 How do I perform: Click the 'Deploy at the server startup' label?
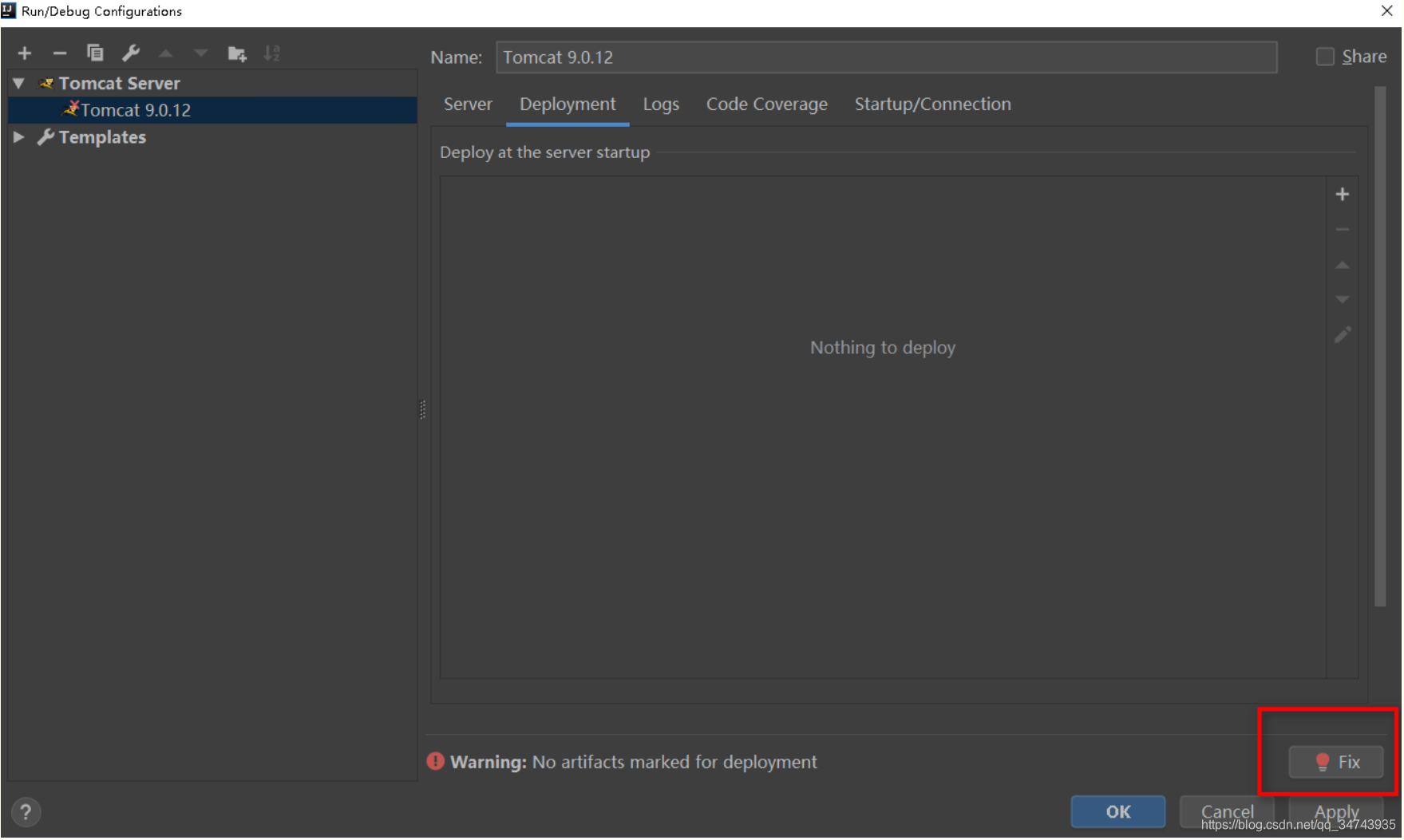coord(545,152)
